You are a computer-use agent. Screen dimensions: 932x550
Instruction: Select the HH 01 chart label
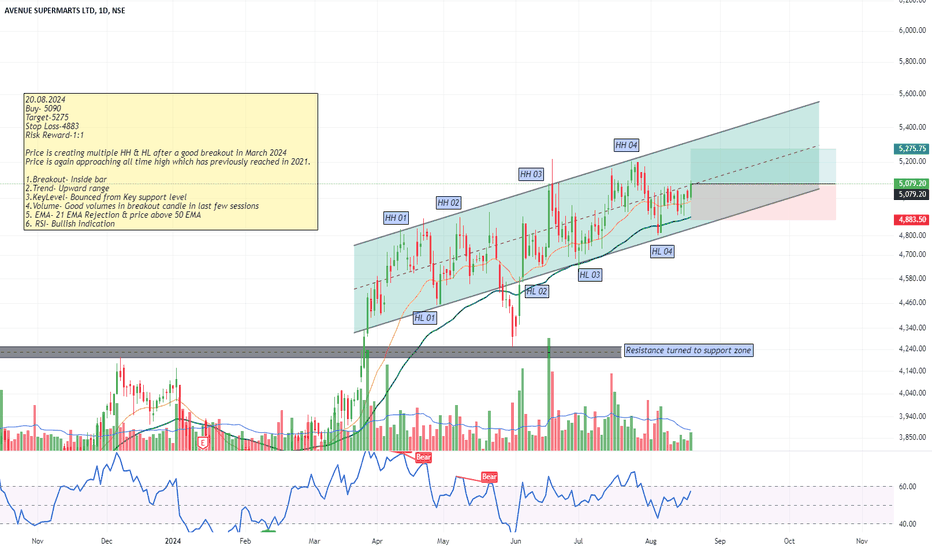pos(396,218)
